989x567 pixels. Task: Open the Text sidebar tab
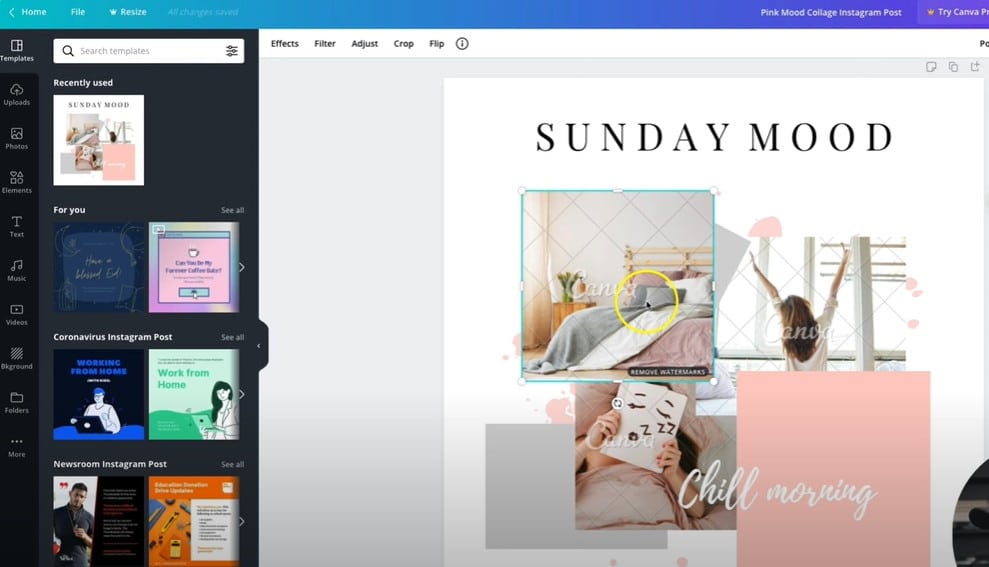(17, 226)
